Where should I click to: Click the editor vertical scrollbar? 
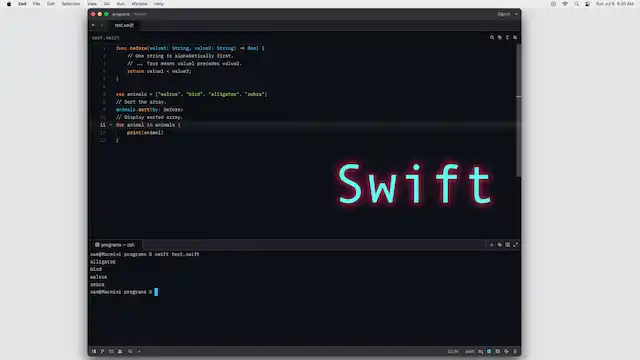click(x=518, y=110)
